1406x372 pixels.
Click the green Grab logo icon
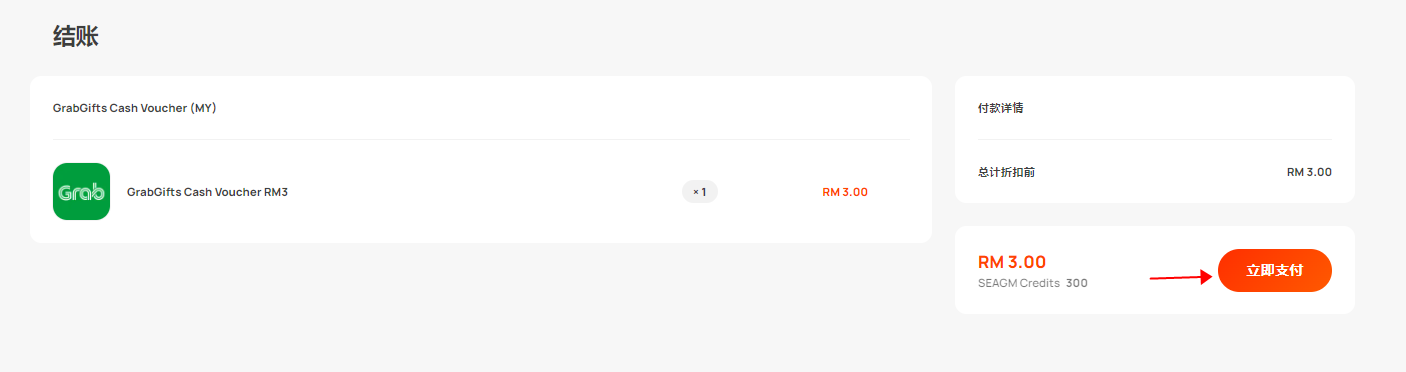pos(81,191)
